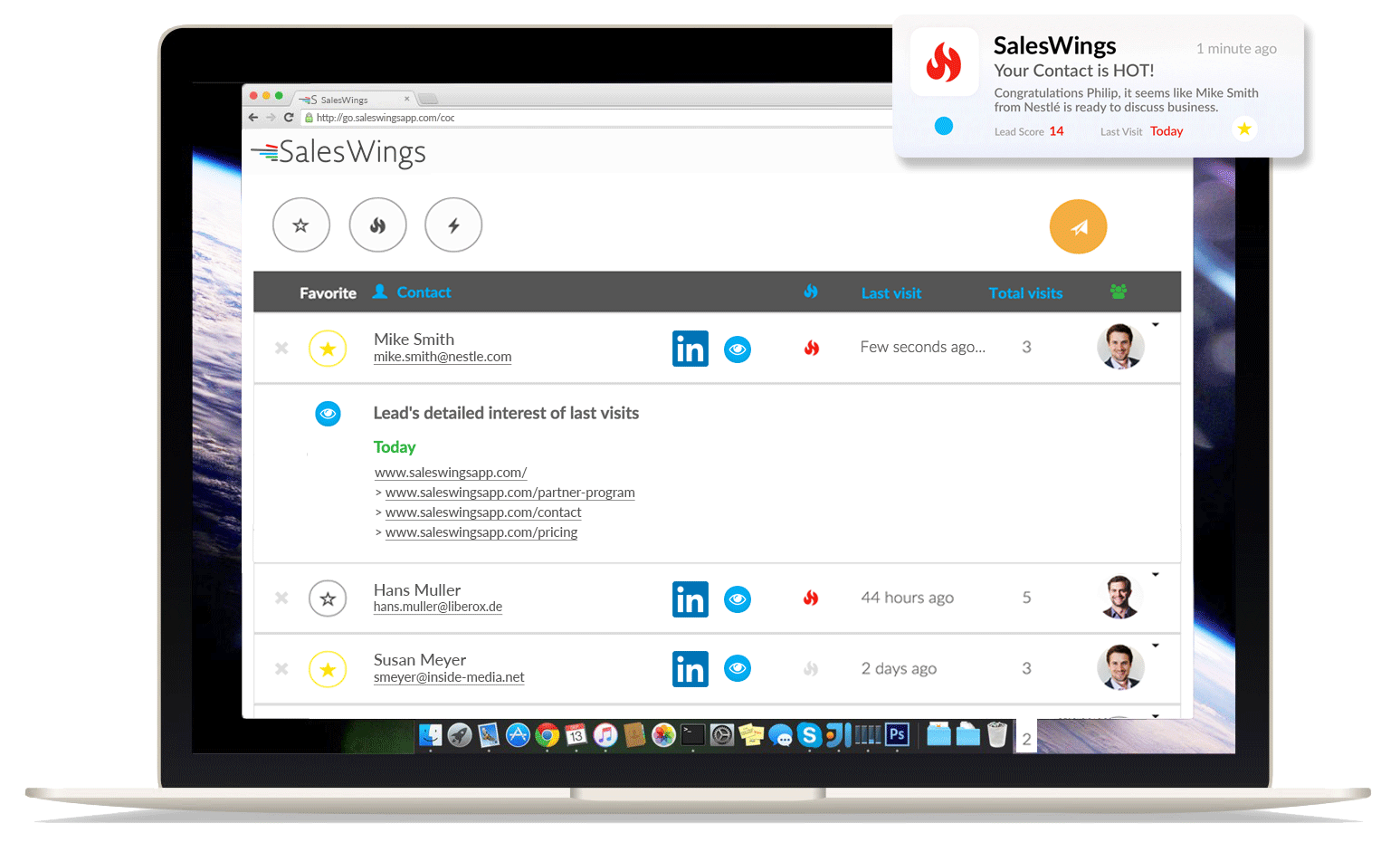
Task: Open the favorites filter star button
Action: point(301,225)
